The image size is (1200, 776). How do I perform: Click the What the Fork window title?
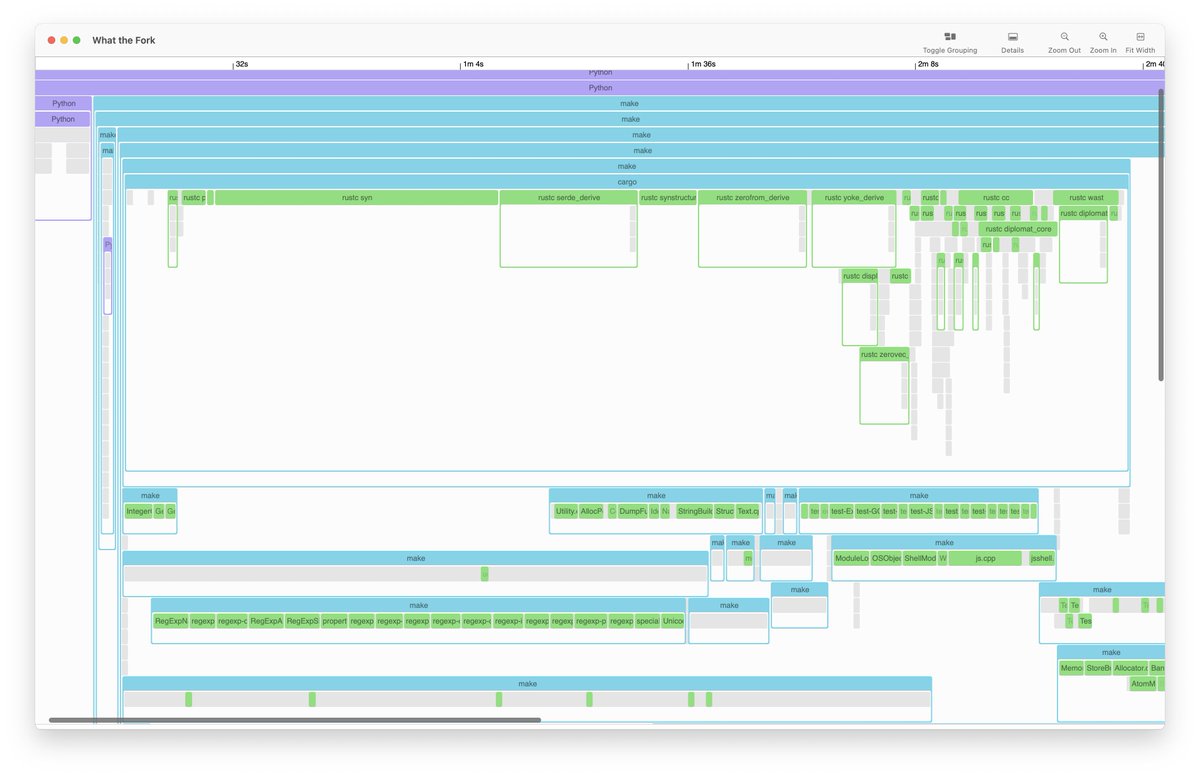point(124,40)
